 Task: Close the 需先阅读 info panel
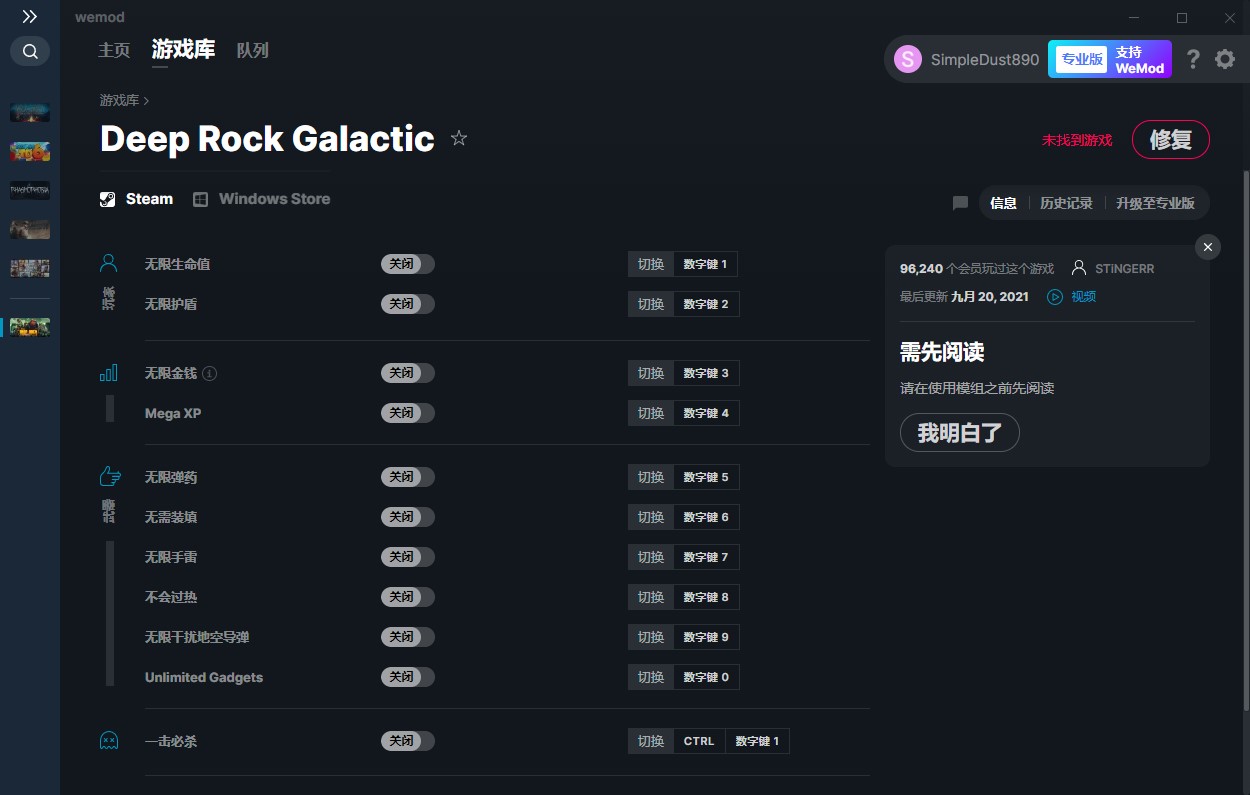pos(1208,247)
